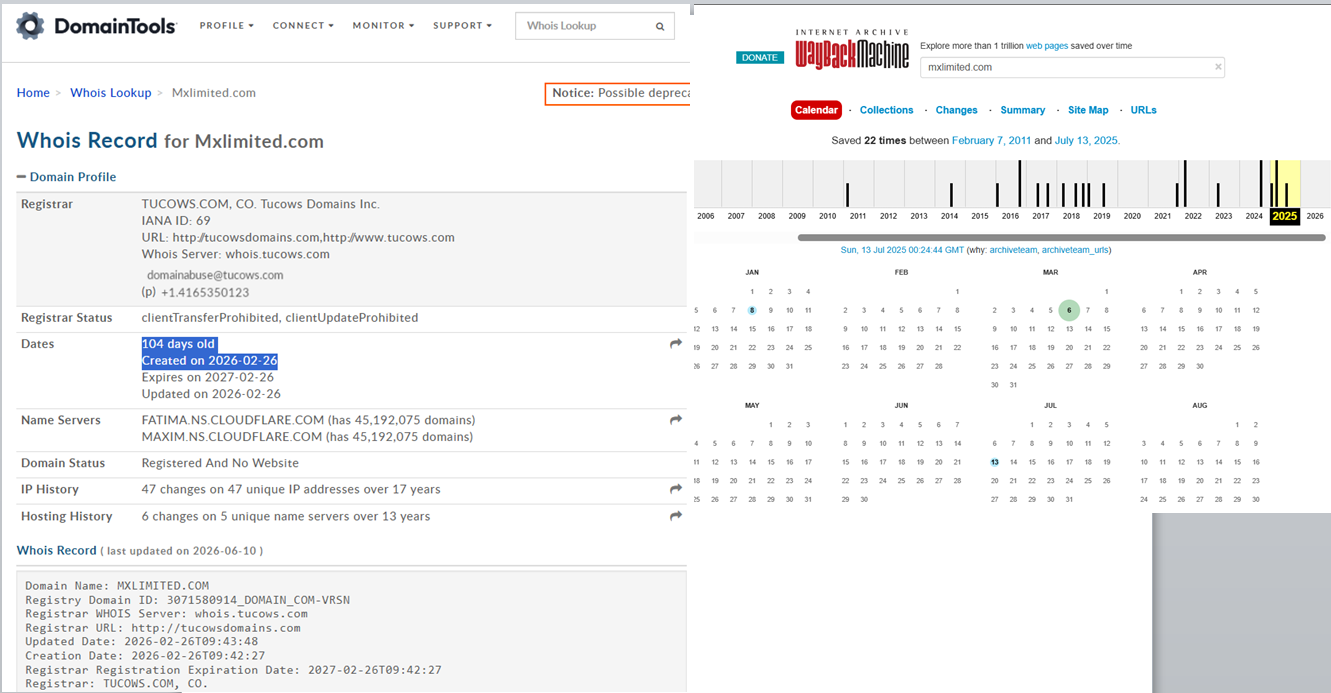Screen dimensions: 1331x693
Task: Click the archiveteam link in why text
Action: pyautogui.click(x=1012, y=250)
